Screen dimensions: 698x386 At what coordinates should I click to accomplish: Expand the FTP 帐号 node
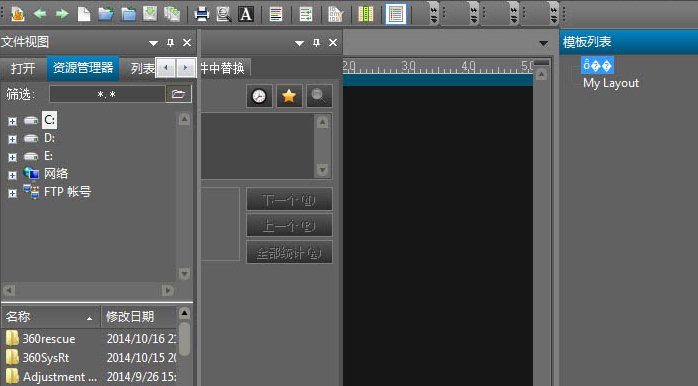click(12, 193)
